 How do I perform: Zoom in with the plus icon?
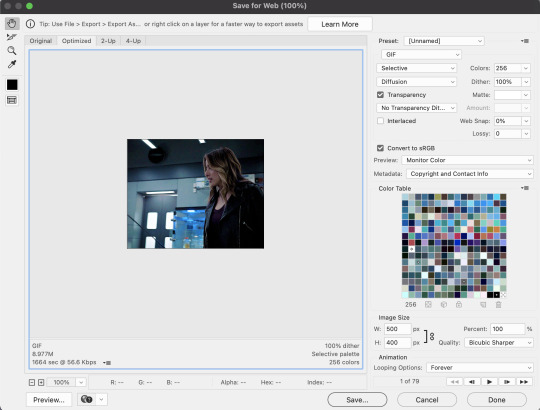point(41,382)
